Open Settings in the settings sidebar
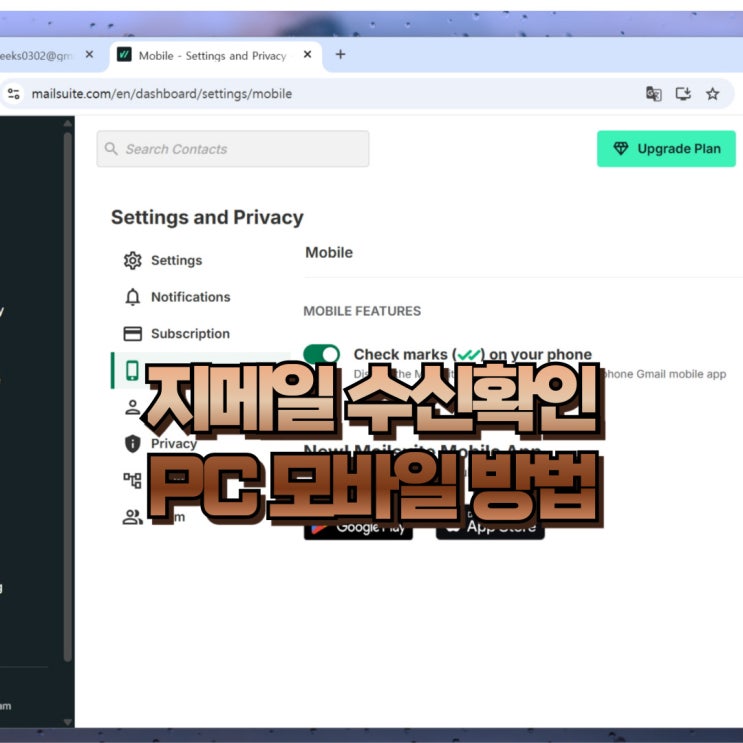This screenshot has width=743, height=743. pyautogui.click(x=176, y=260)
